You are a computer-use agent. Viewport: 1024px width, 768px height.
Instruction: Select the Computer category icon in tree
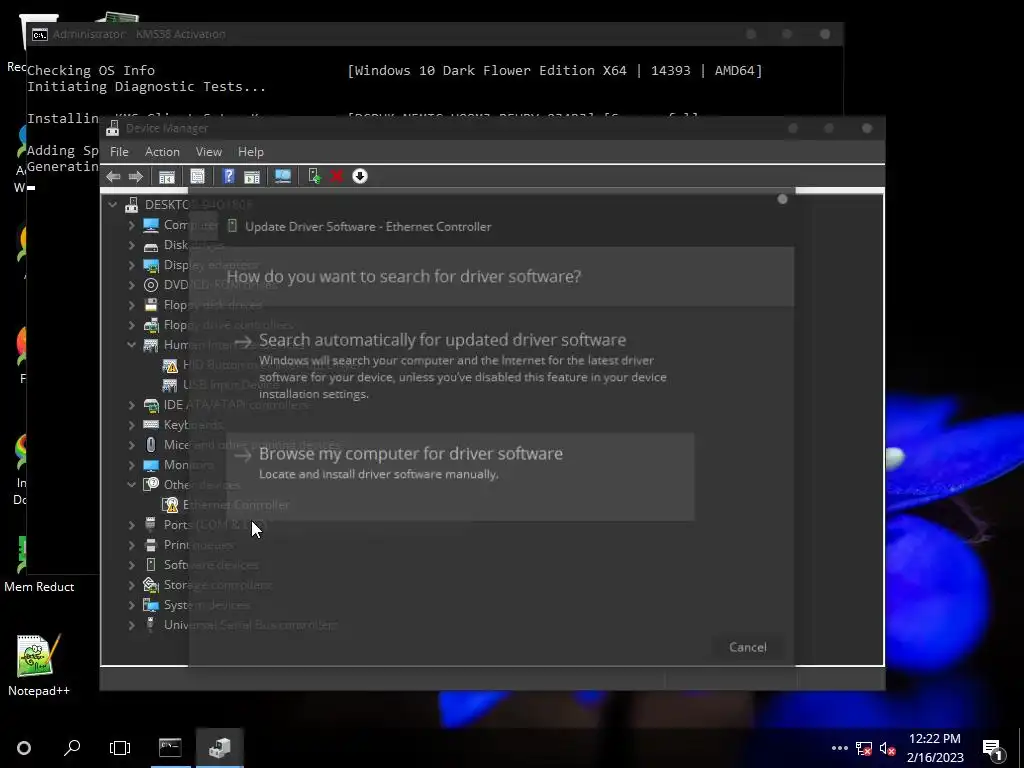click(151, 225)
